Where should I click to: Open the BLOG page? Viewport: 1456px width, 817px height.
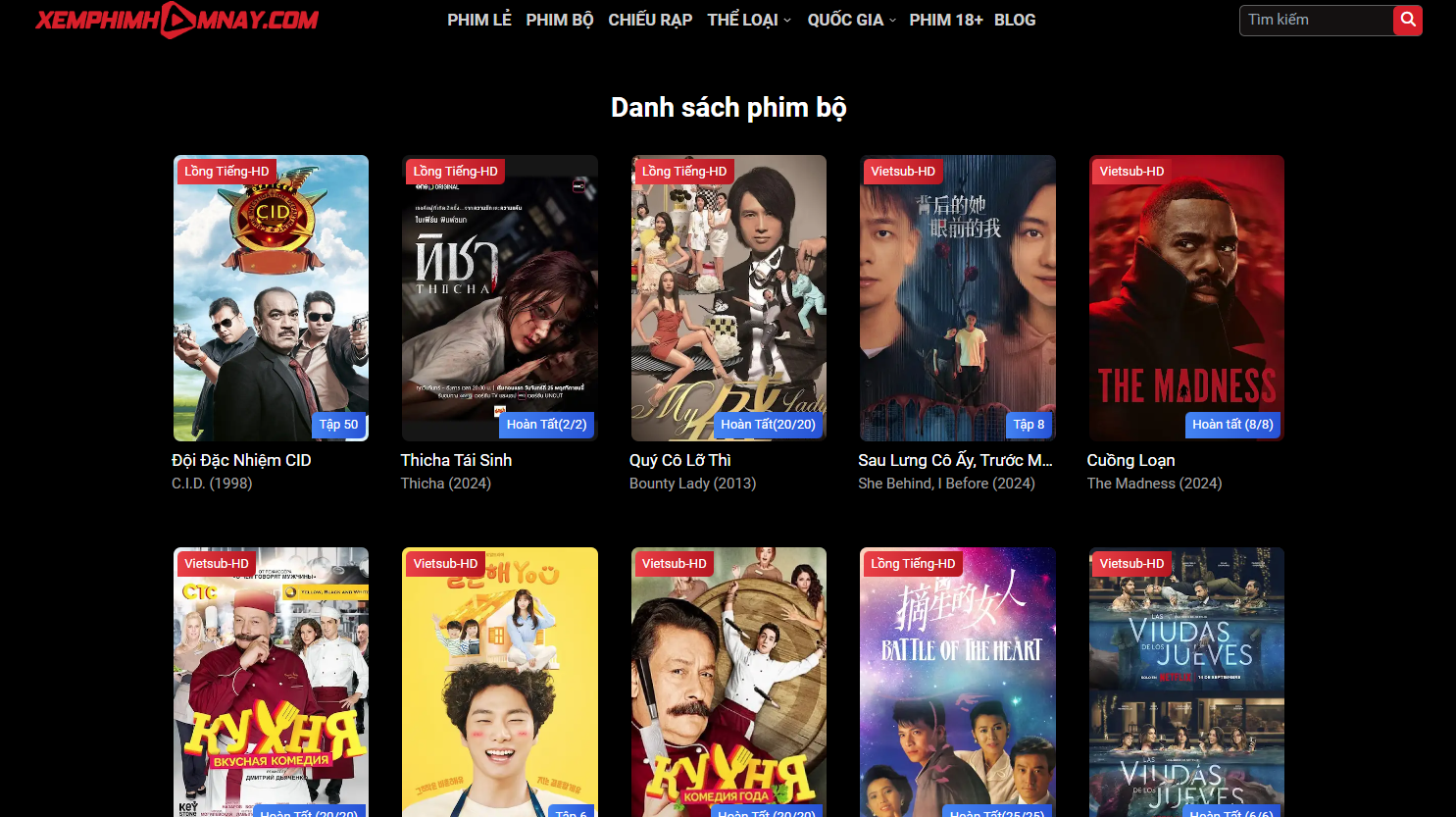1015,20
